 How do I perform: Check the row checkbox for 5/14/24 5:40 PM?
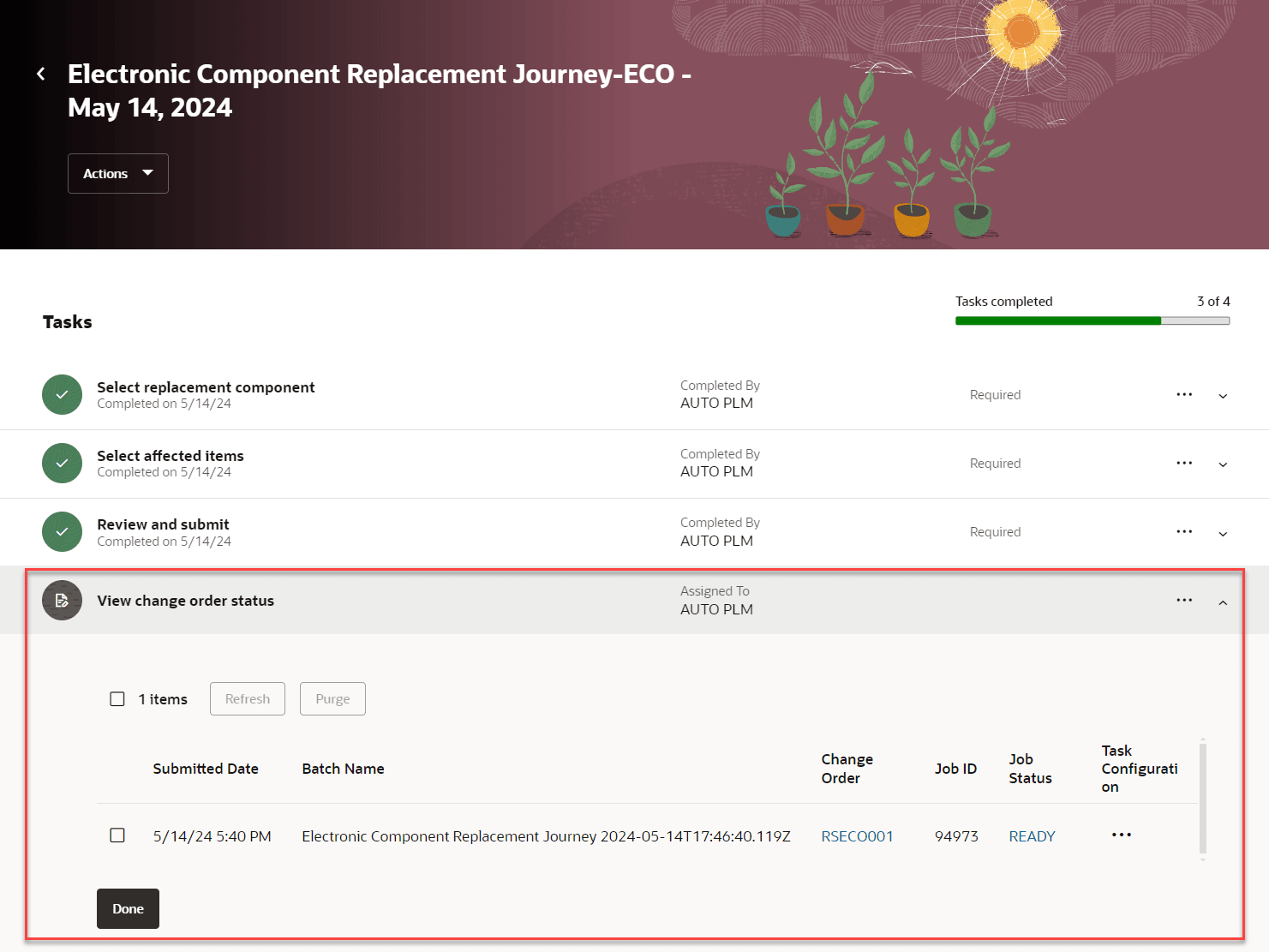coord(117,835)
